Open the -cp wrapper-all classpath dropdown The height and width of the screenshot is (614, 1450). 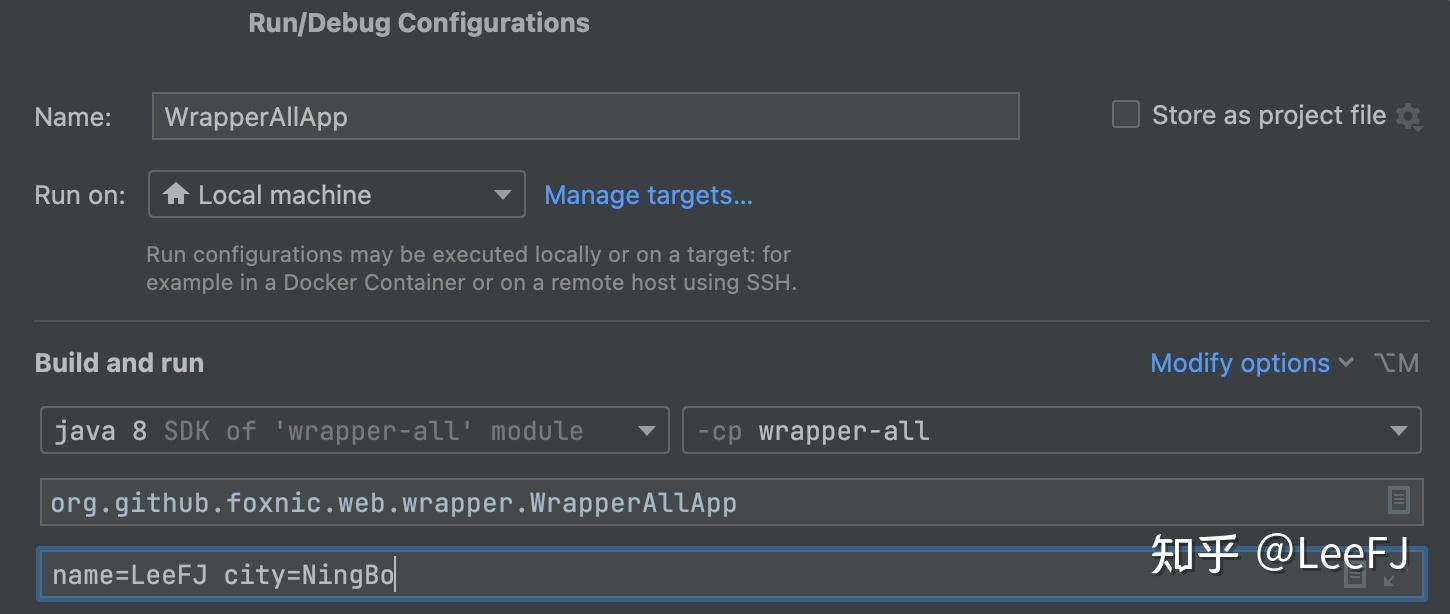click(1398, 431)
